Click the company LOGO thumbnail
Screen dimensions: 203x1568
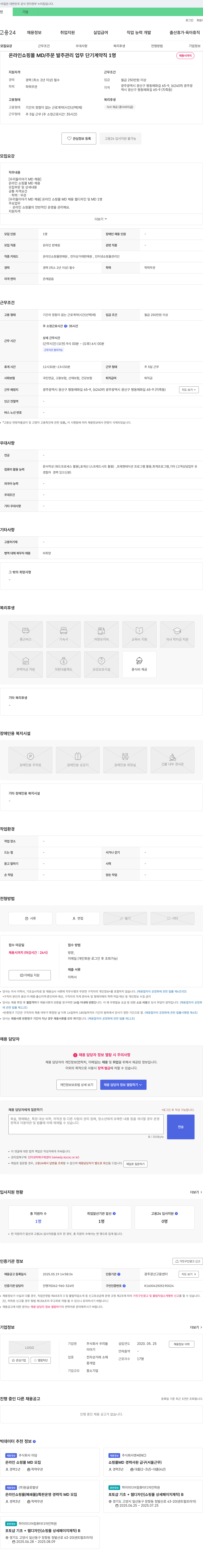30,1348
